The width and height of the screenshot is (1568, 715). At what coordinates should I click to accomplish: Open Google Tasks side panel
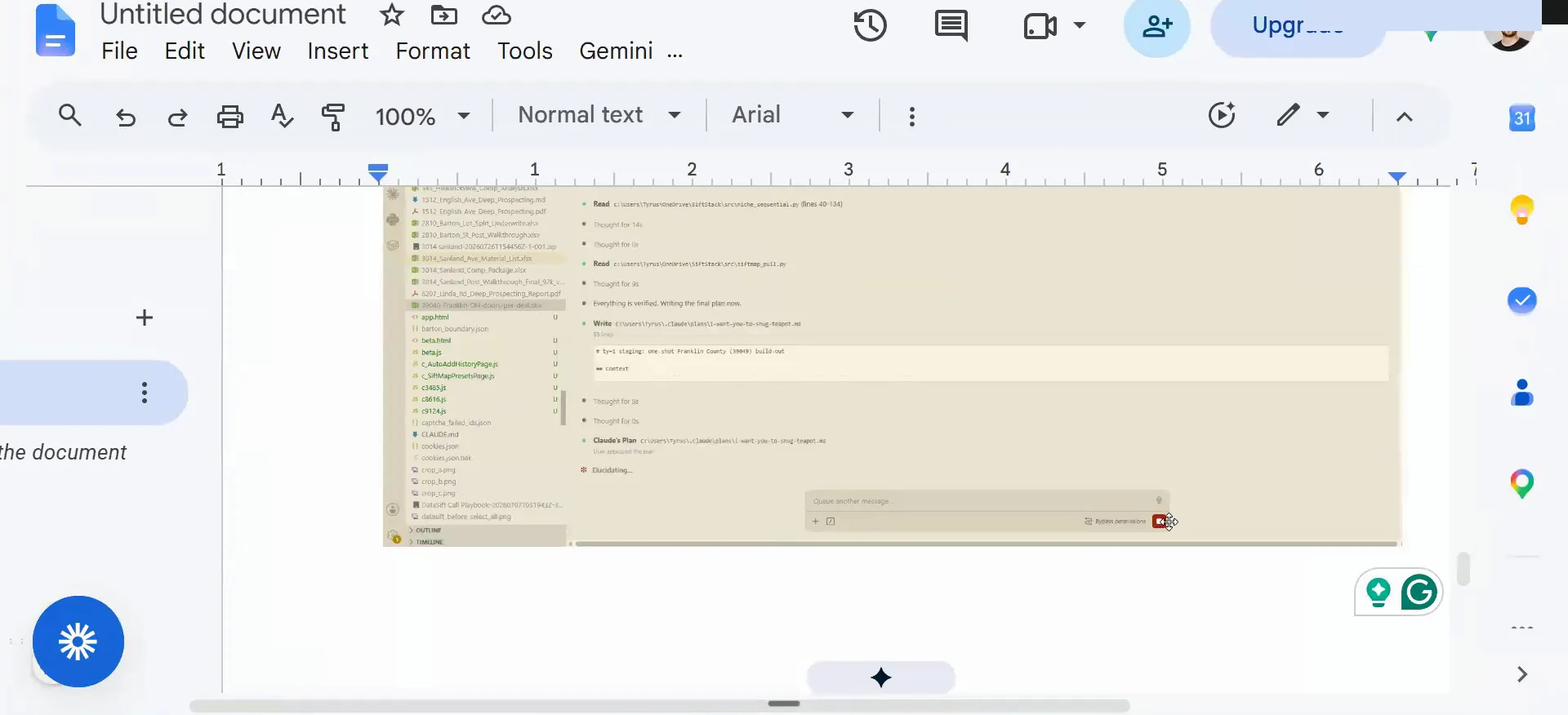click(x=1521, y=300)
